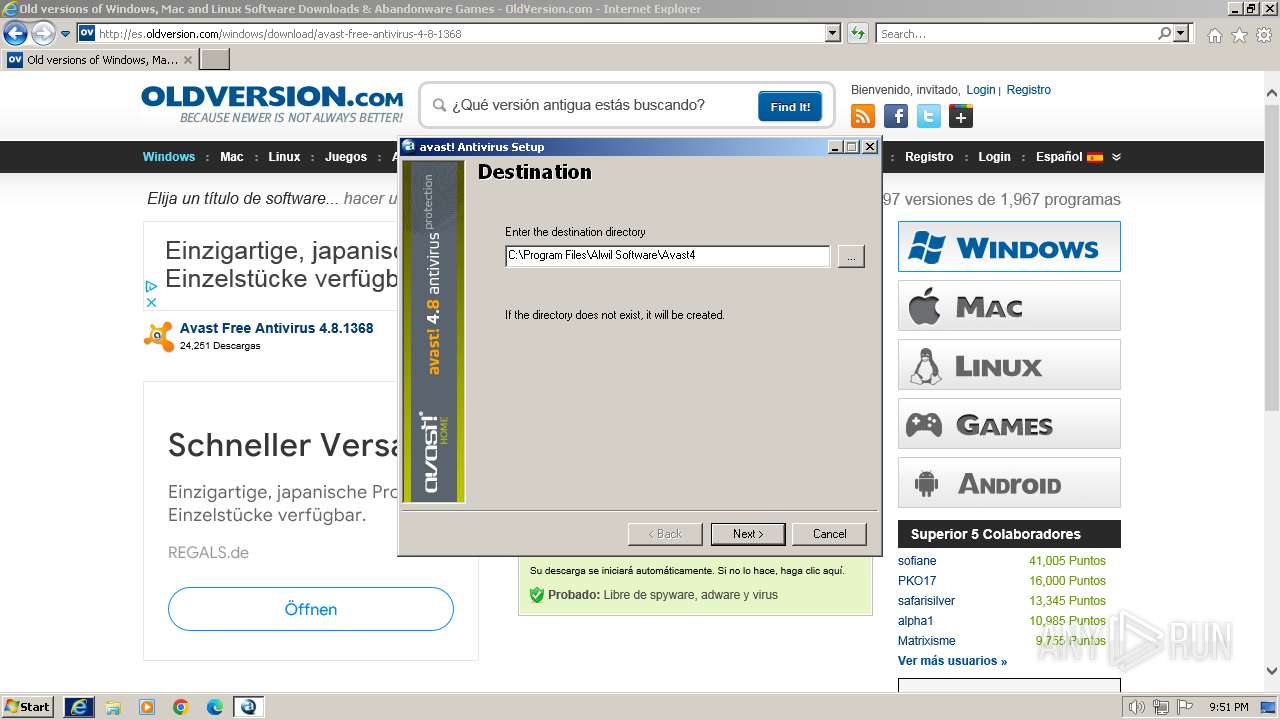Image resolution: width=1280 pixels, height=720 pixels.
Task: Select Mac in the site navigation bar
Action: (x=232, y=157)
